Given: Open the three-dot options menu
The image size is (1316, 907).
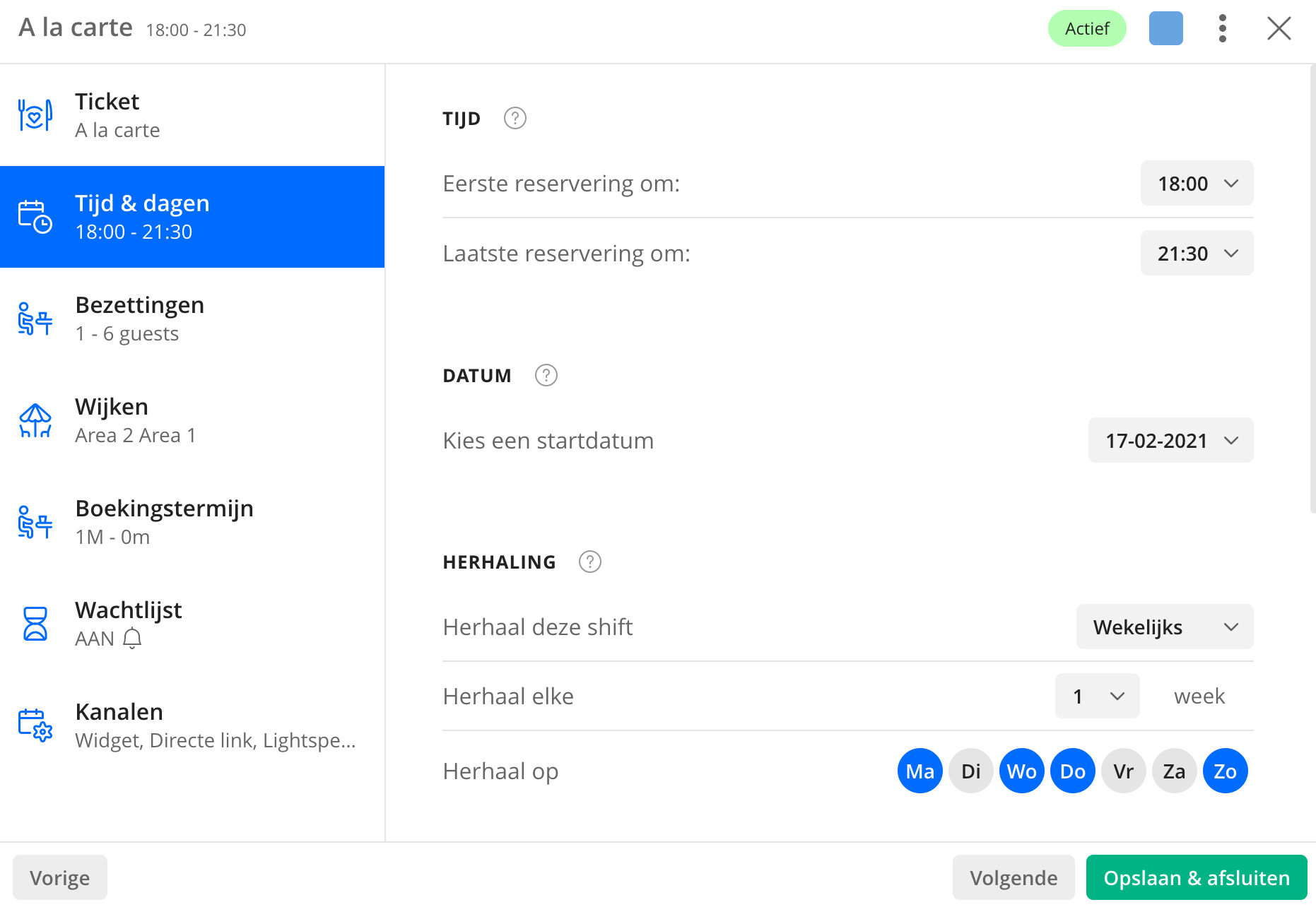Looking at the screenshot, I should pos(1223,29).
